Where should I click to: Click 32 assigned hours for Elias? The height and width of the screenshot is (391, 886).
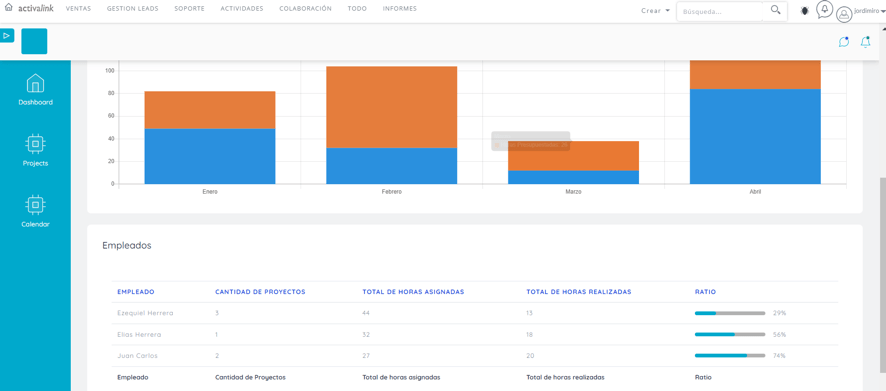pos(366,334)
